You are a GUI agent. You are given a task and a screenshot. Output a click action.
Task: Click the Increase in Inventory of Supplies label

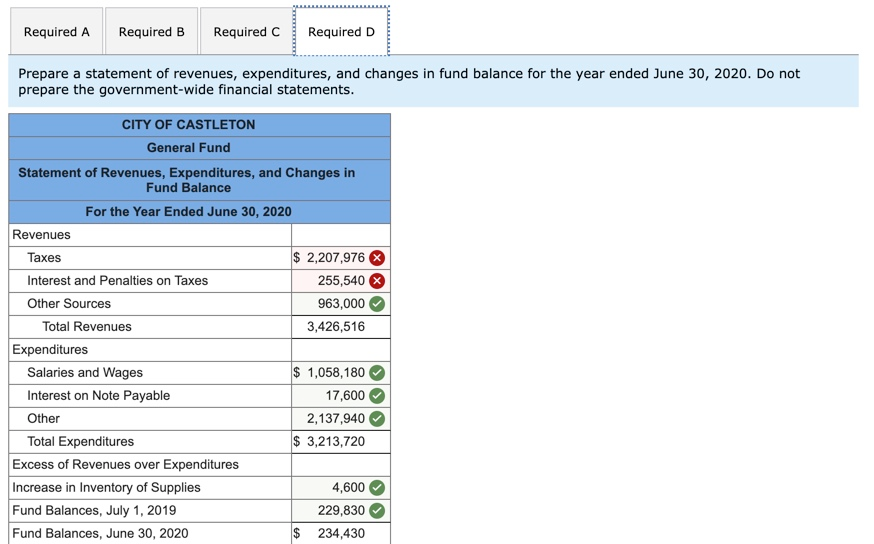106,488
